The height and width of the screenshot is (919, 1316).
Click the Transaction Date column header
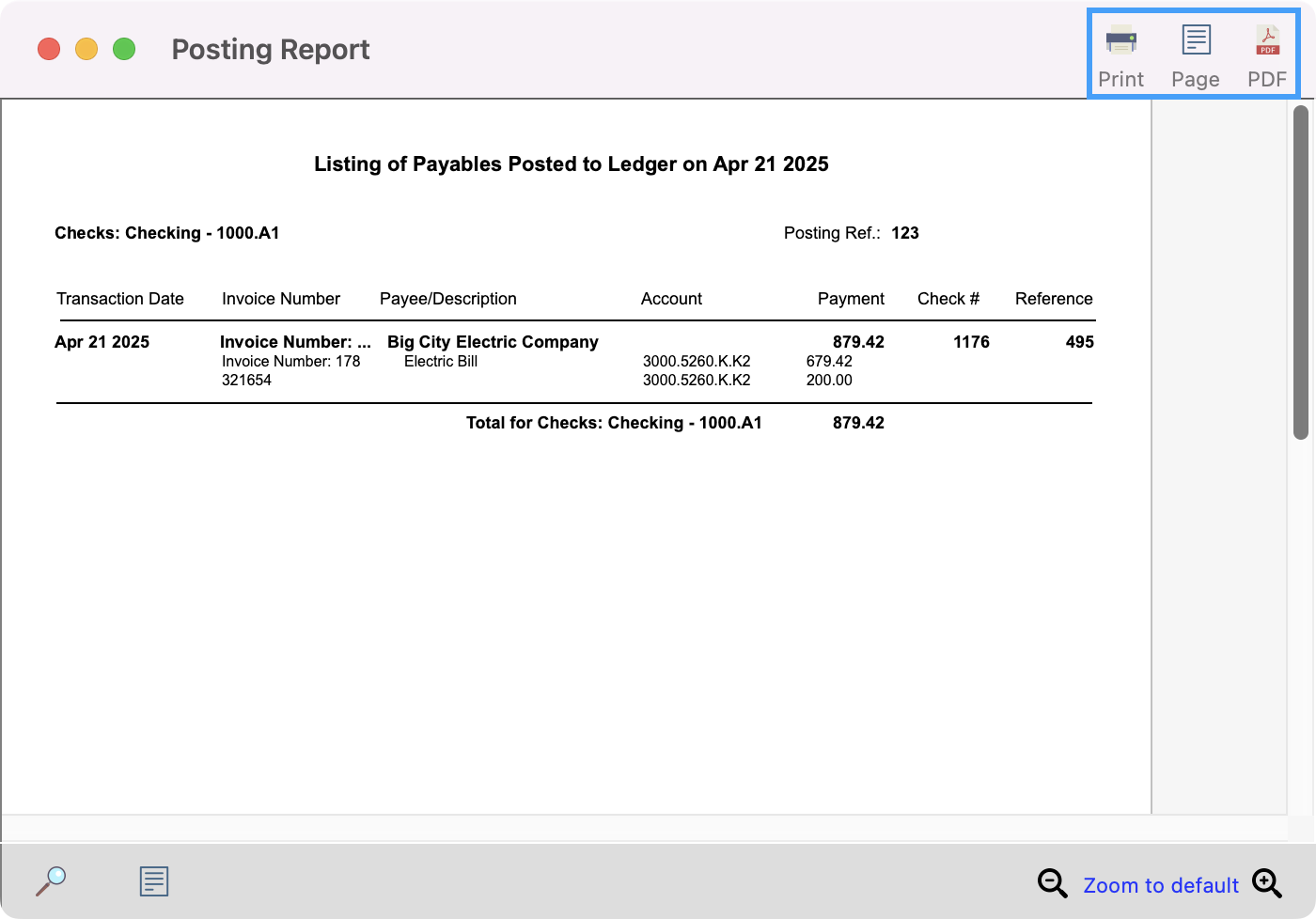tap(120, 299)
